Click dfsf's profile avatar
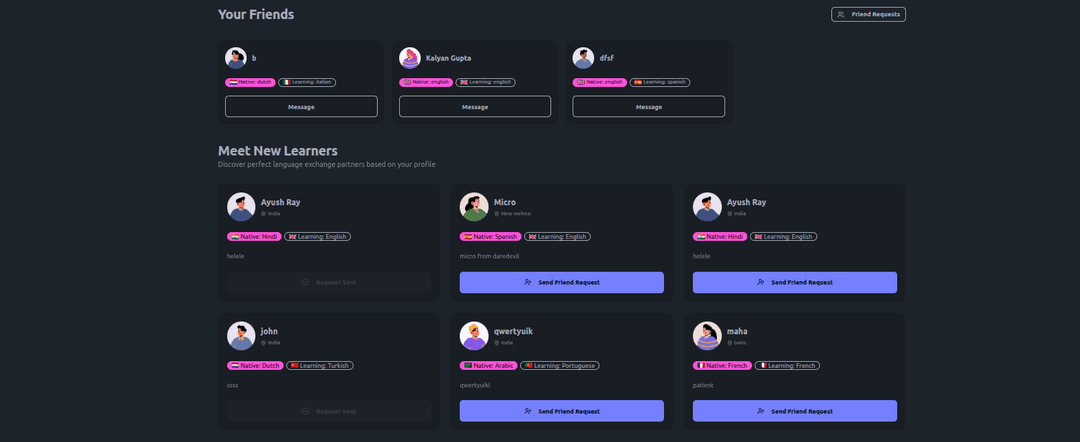The width and height of the screenshot is (1080, 442). pyautogui.click(x=584, y=58)
